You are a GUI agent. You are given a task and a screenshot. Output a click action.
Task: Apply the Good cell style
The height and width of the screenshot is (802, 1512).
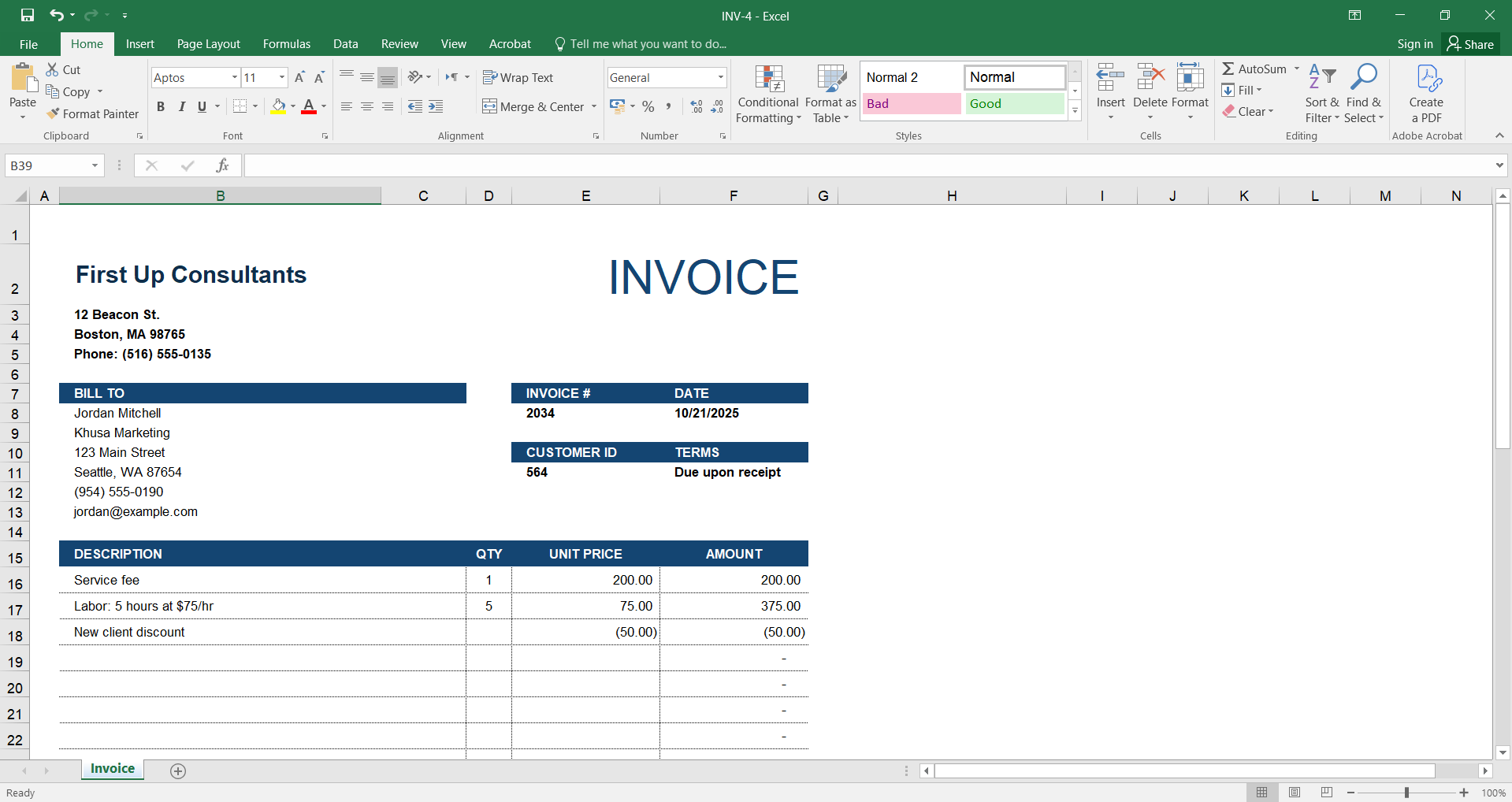point(1014,104)
